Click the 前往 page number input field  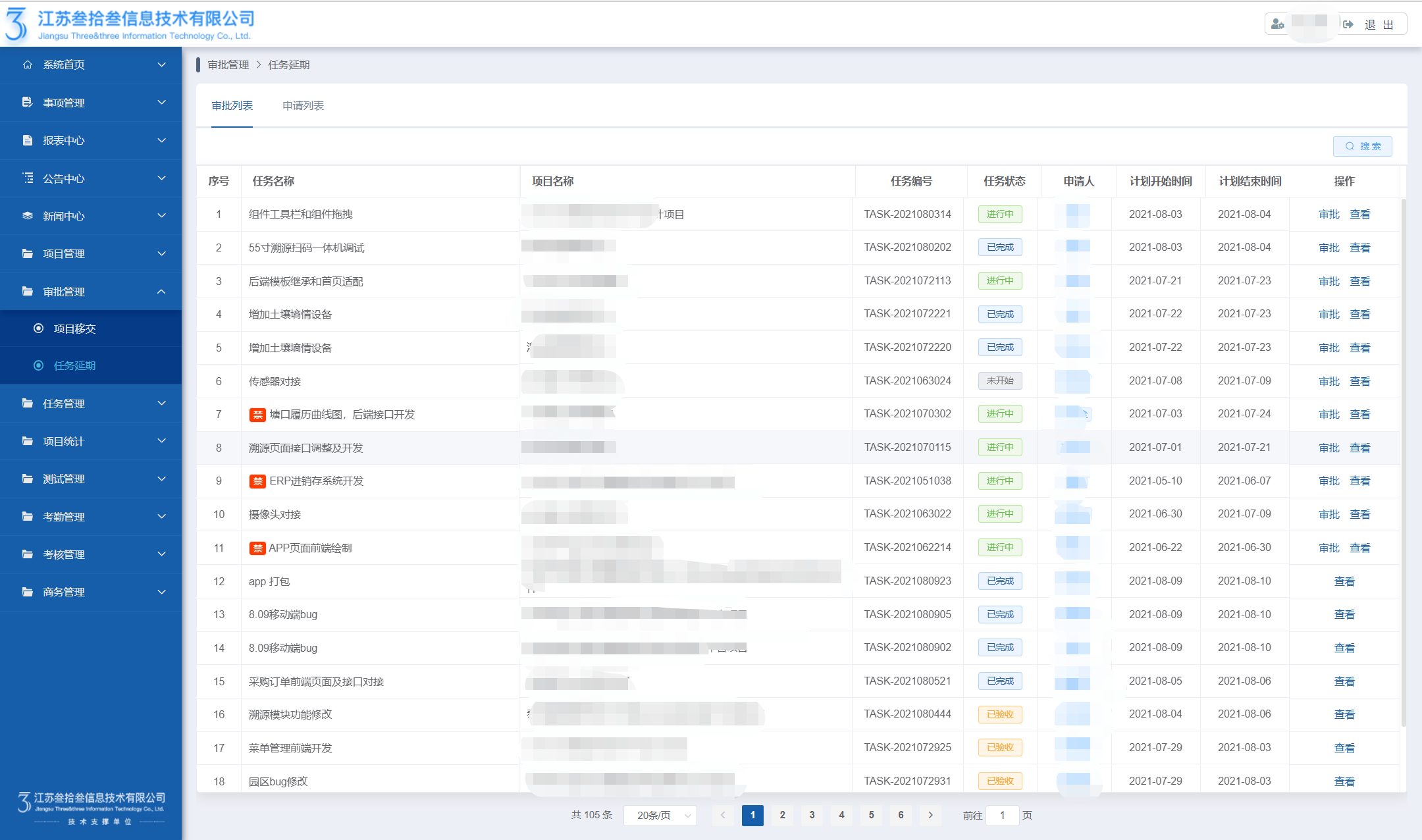pos(1002,815)
